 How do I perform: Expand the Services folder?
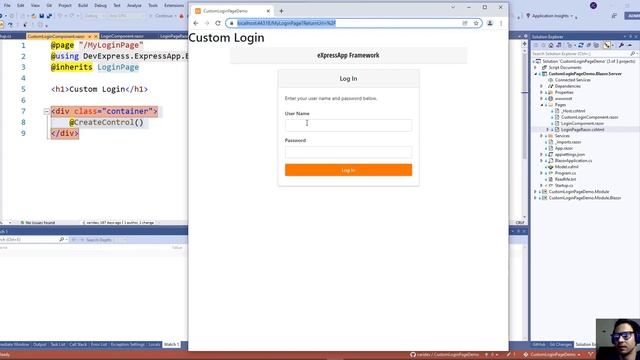(x=542, y=136)
